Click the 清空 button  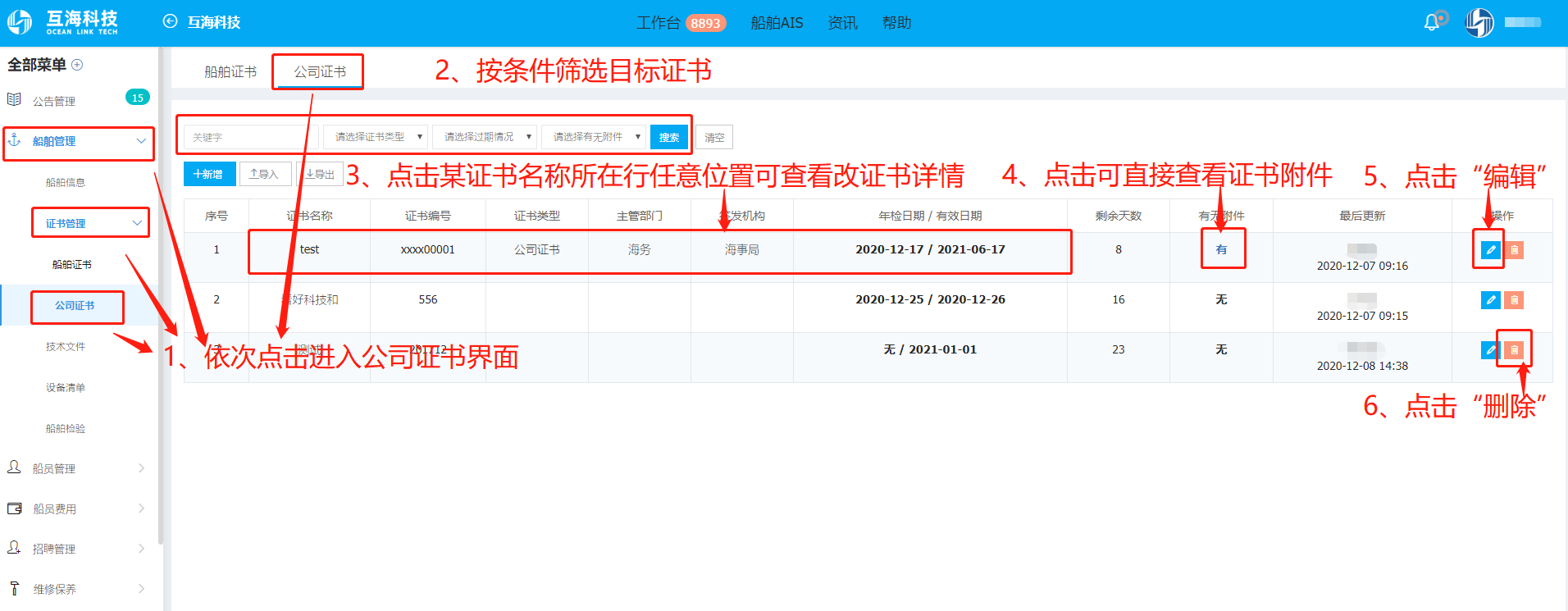coord(714,137)
